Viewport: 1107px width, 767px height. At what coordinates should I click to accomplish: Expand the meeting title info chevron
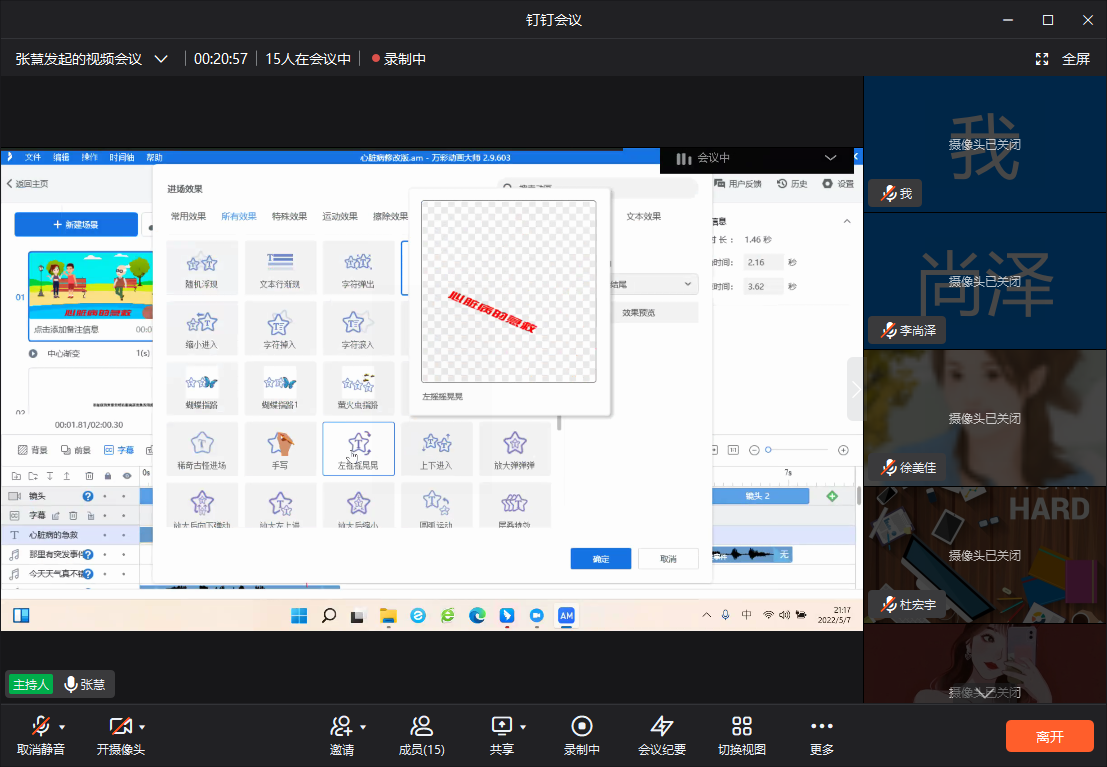tap(161, 59)
